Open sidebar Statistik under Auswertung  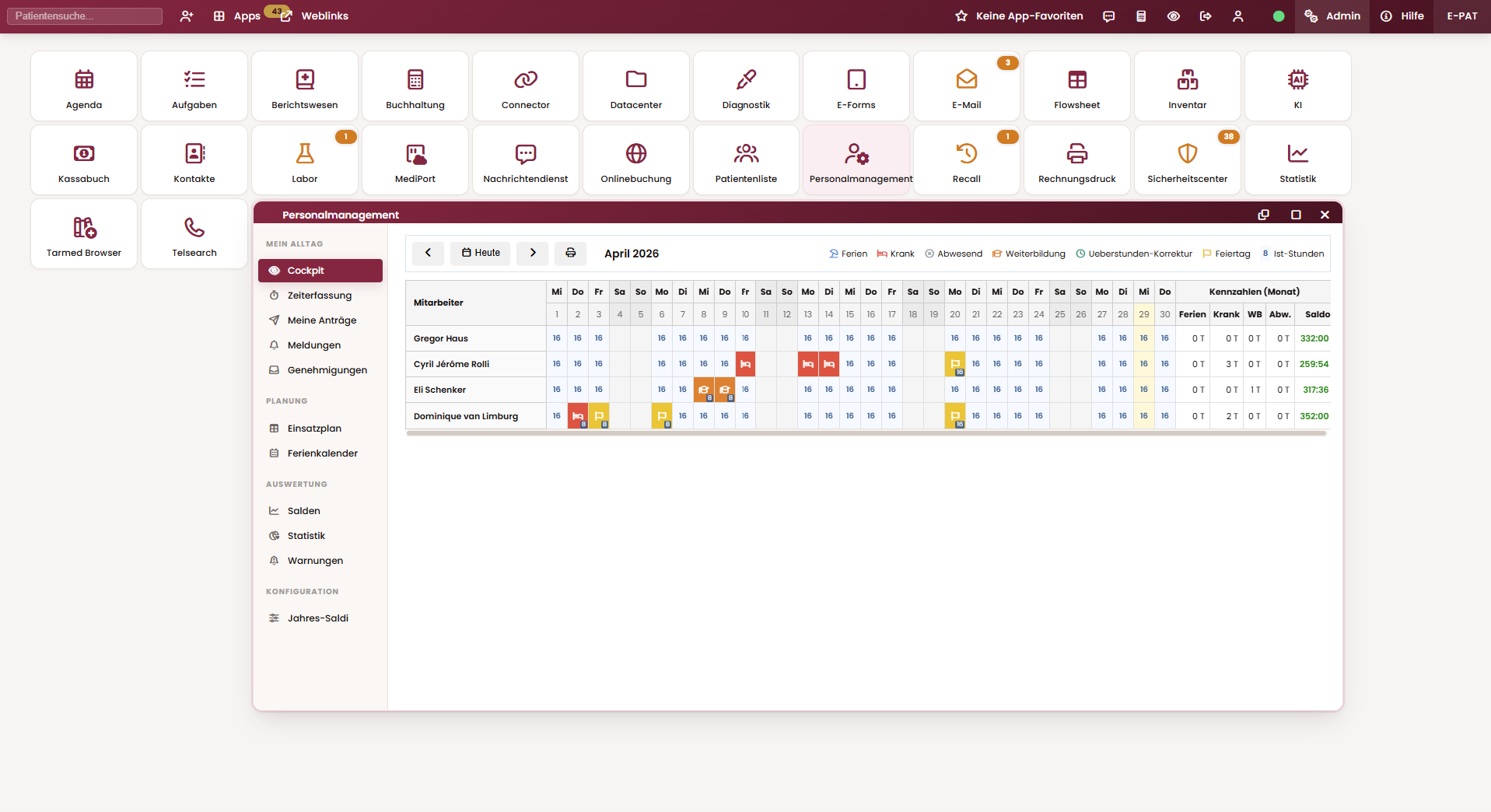click(320, 536)
